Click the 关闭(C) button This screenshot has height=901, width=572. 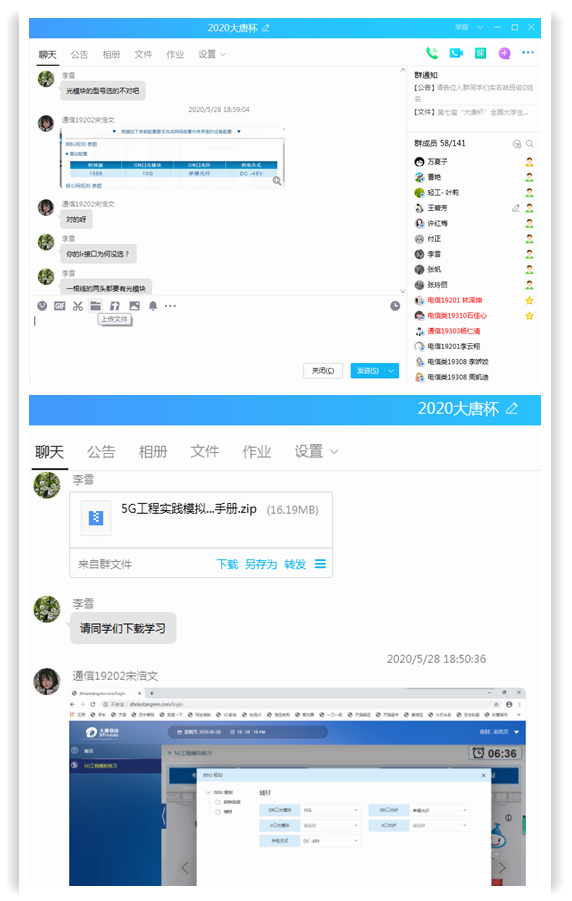(323, 371)
